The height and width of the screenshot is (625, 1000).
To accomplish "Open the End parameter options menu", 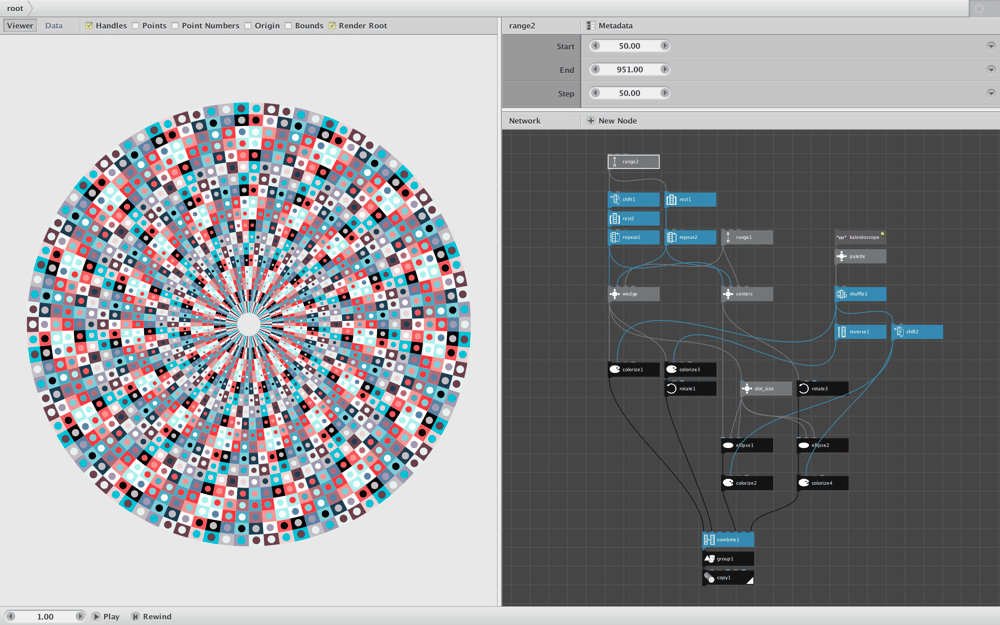I will pyautogui.click(x=991, y=70).
